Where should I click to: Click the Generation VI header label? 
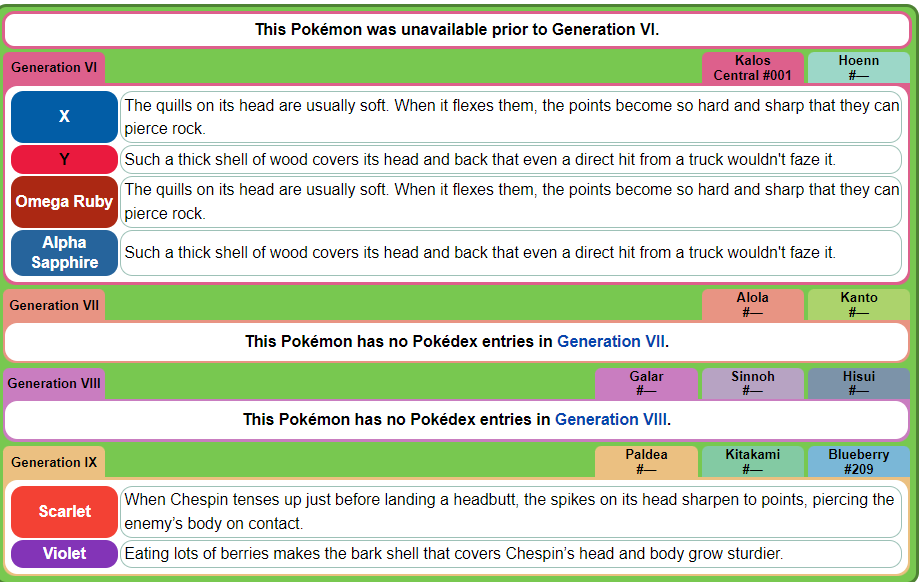pos(54,68)
